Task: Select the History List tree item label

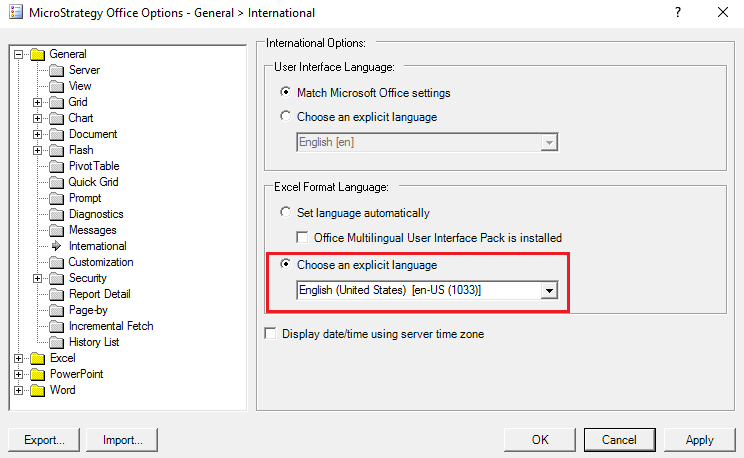Action: [94, 342]
